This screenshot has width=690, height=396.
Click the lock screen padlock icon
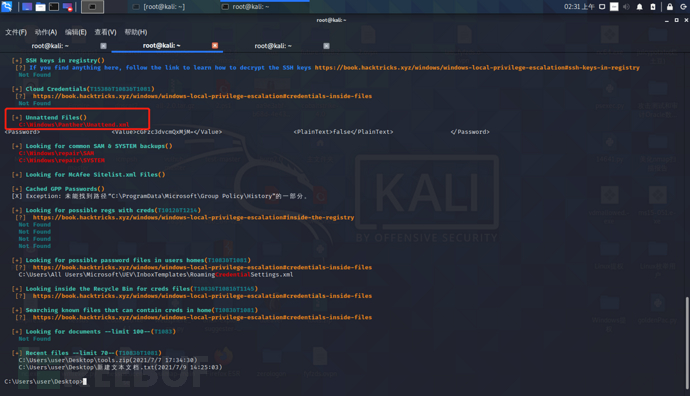[670, 7]
